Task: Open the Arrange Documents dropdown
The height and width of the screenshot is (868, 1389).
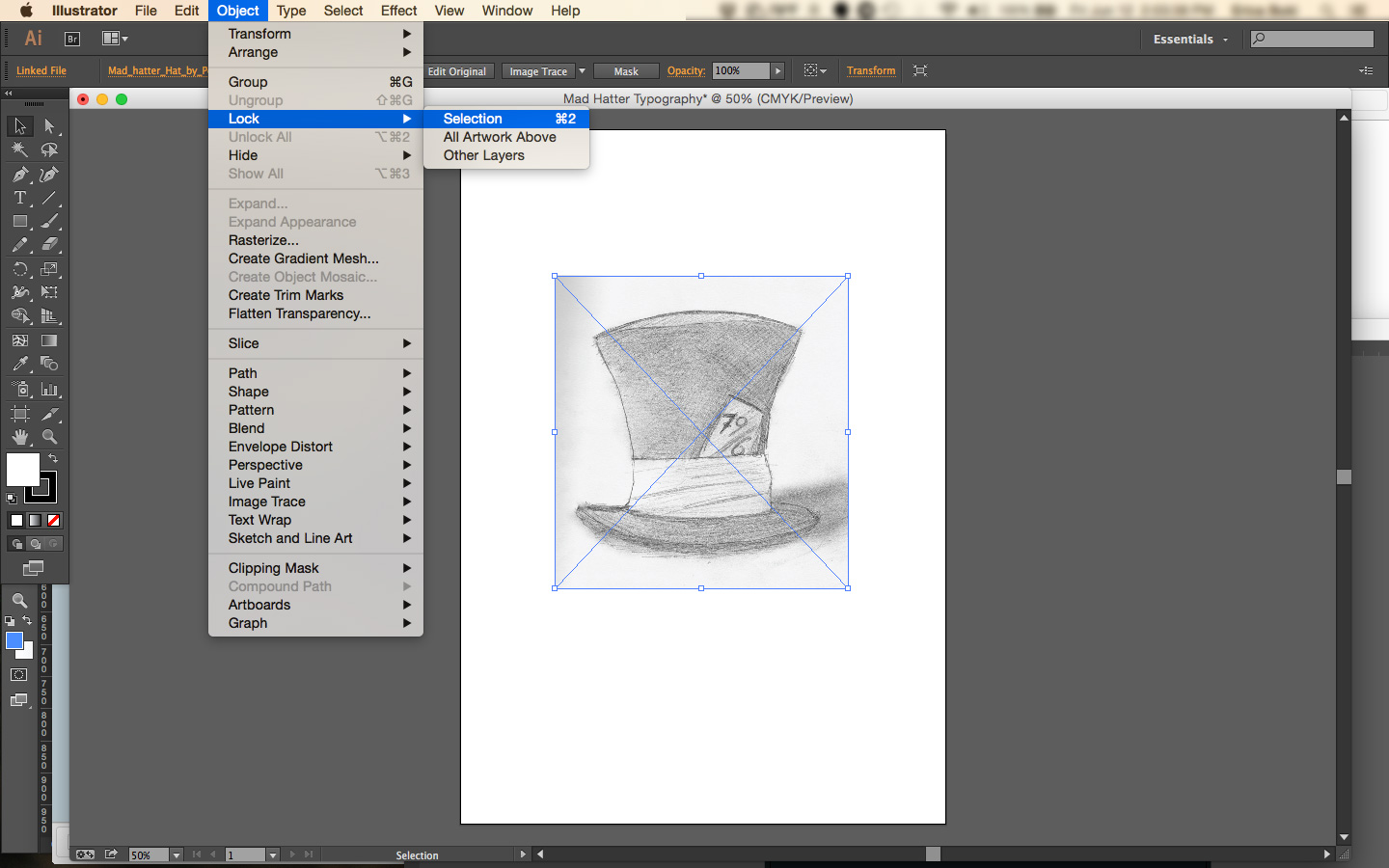Action: click(x=116, y=39)
